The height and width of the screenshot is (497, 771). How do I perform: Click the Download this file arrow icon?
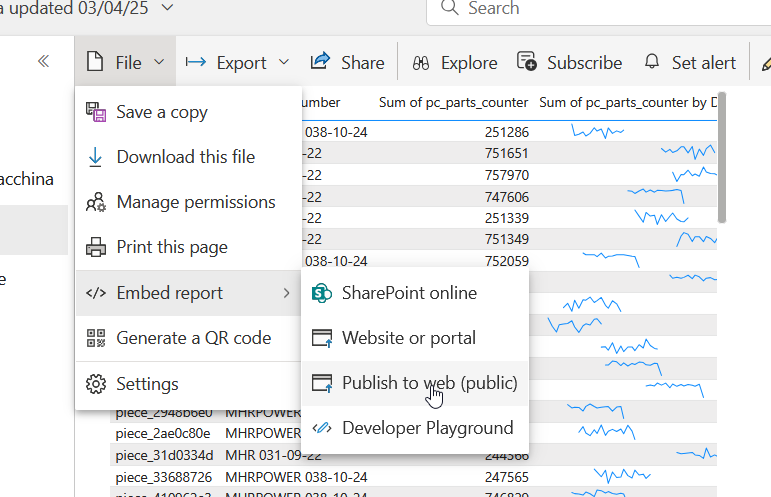point(95,157)
